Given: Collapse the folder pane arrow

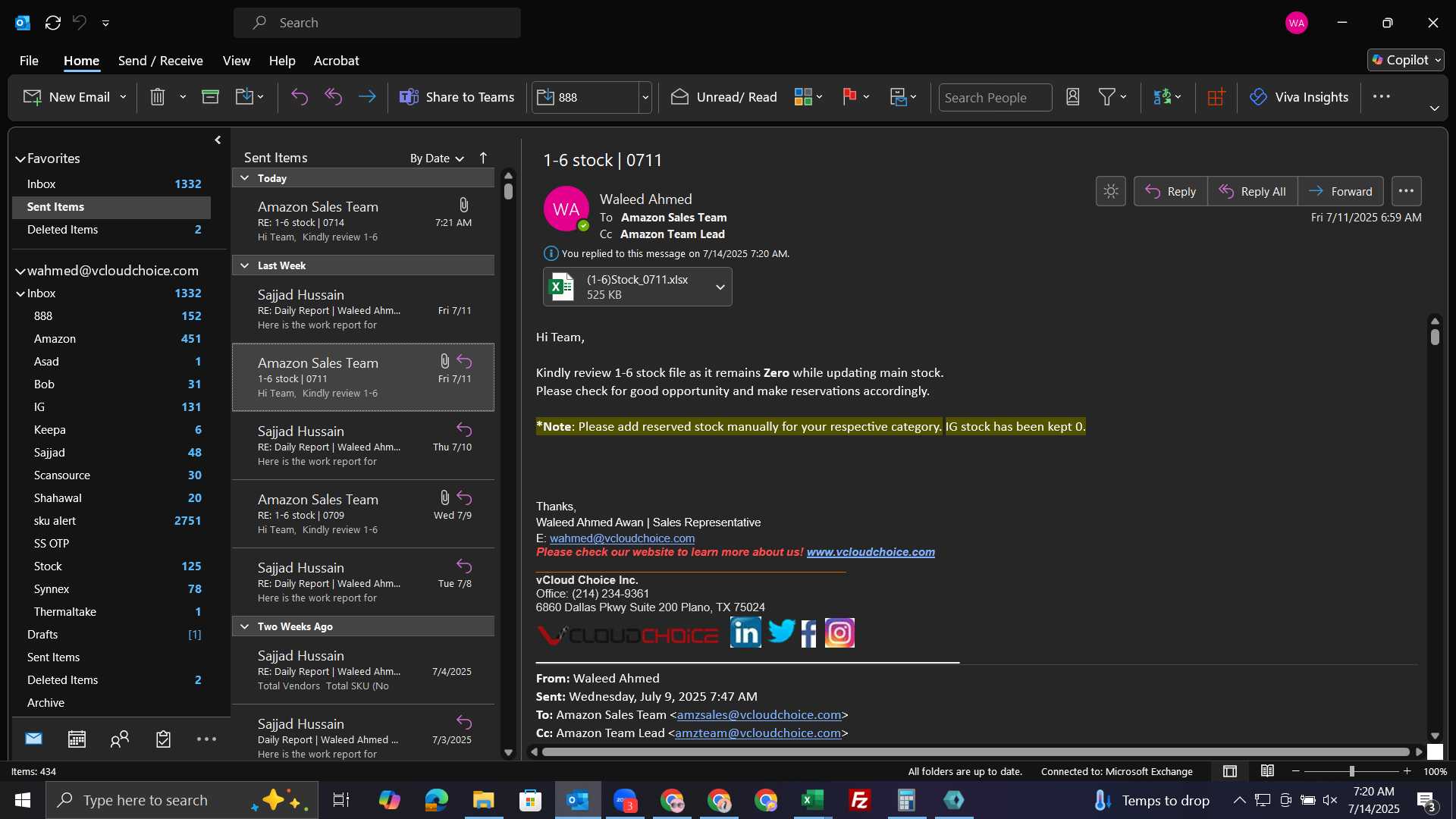Looking at the screenshot, I should click(x=218, y=140).
